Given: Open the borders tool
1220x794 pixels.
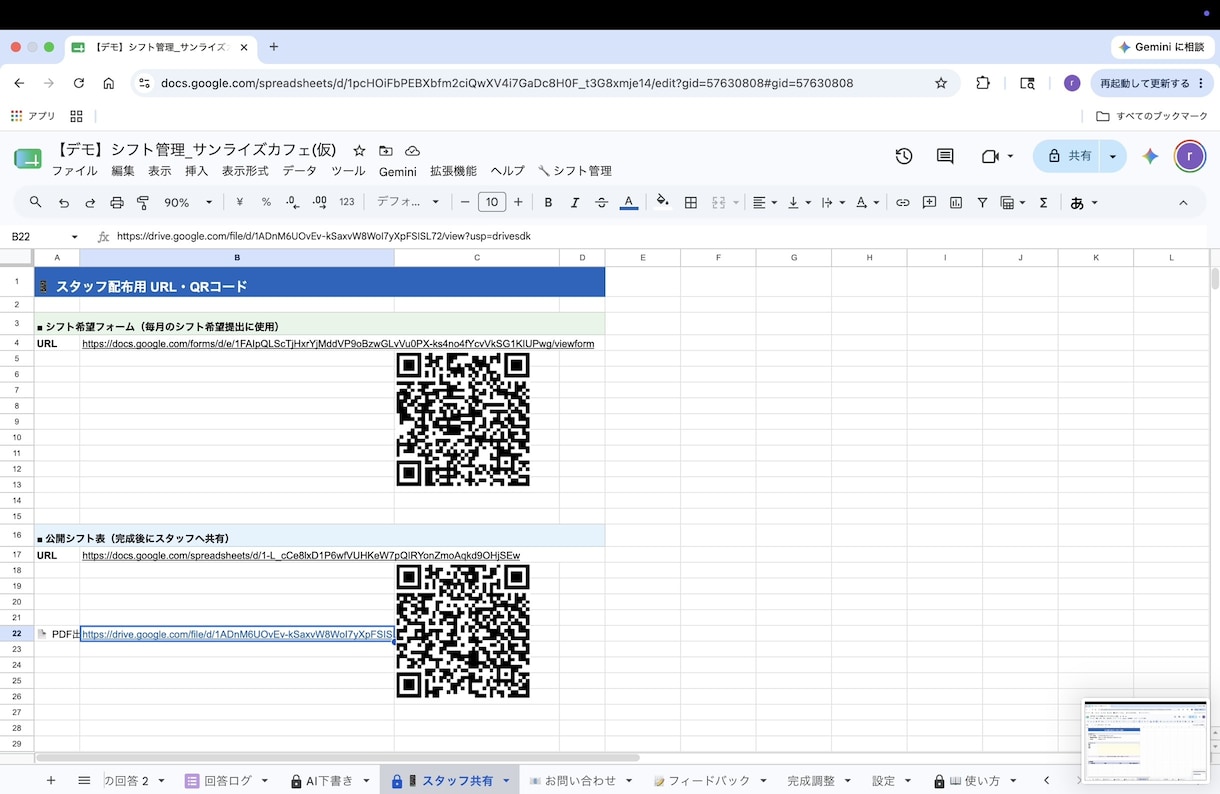Looking at the screenshot, I should 690,202.
